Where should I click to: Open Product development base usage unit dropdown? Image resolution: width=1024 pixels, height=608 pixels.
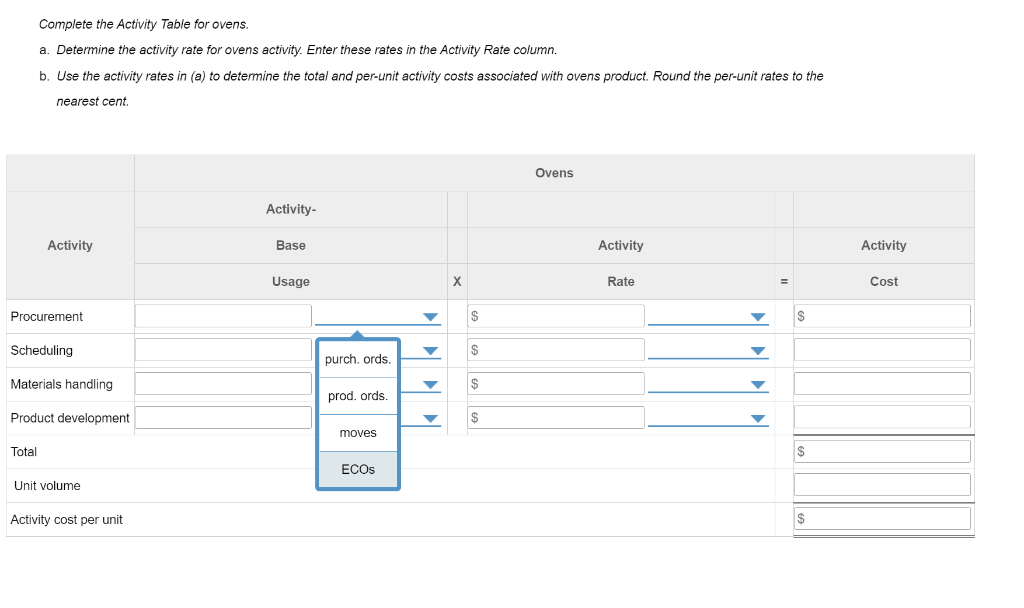(430, 419)
